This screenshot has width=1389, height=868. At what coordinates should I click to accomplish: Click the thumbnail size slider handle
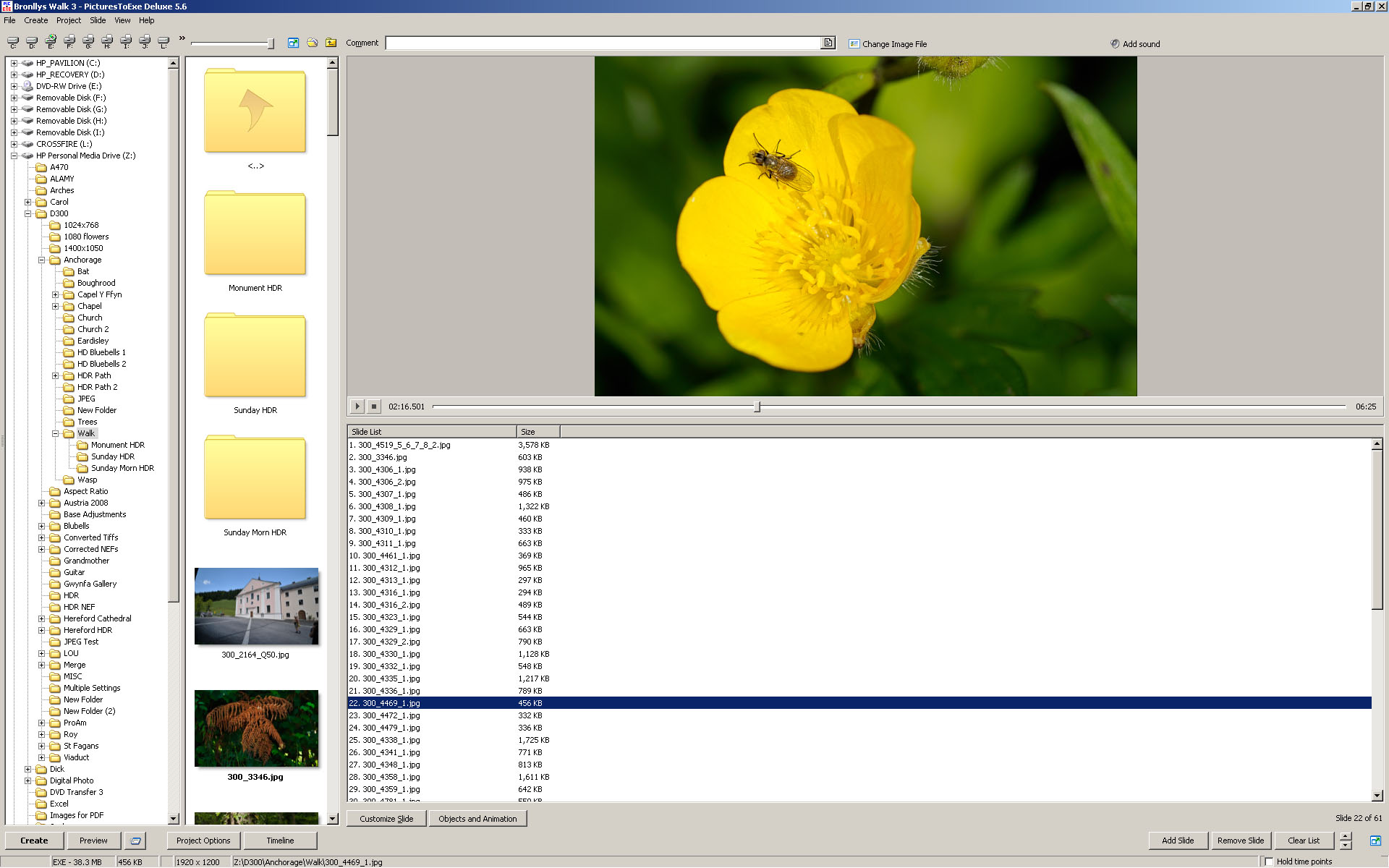271,43
